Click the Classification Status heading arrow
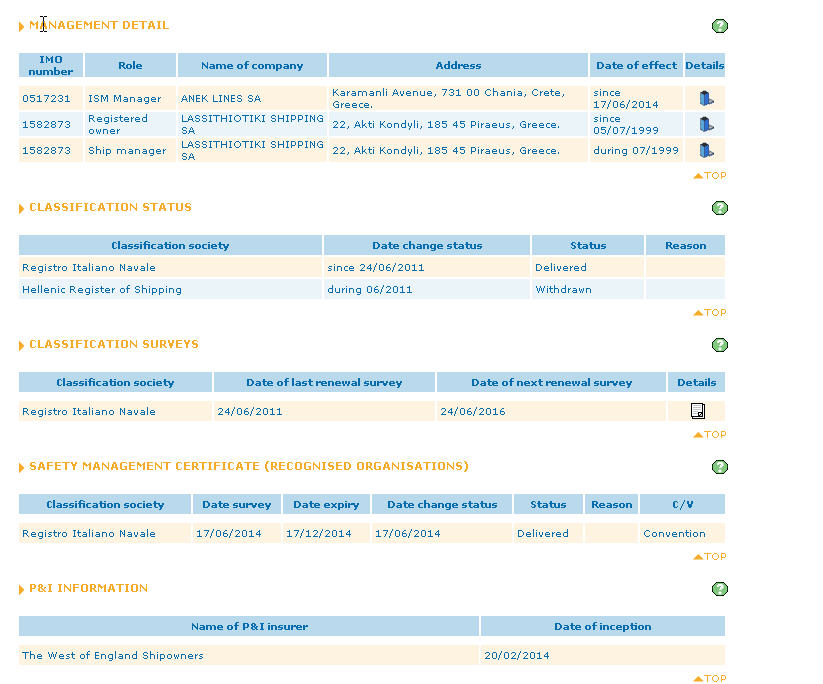 pos(22,208)
